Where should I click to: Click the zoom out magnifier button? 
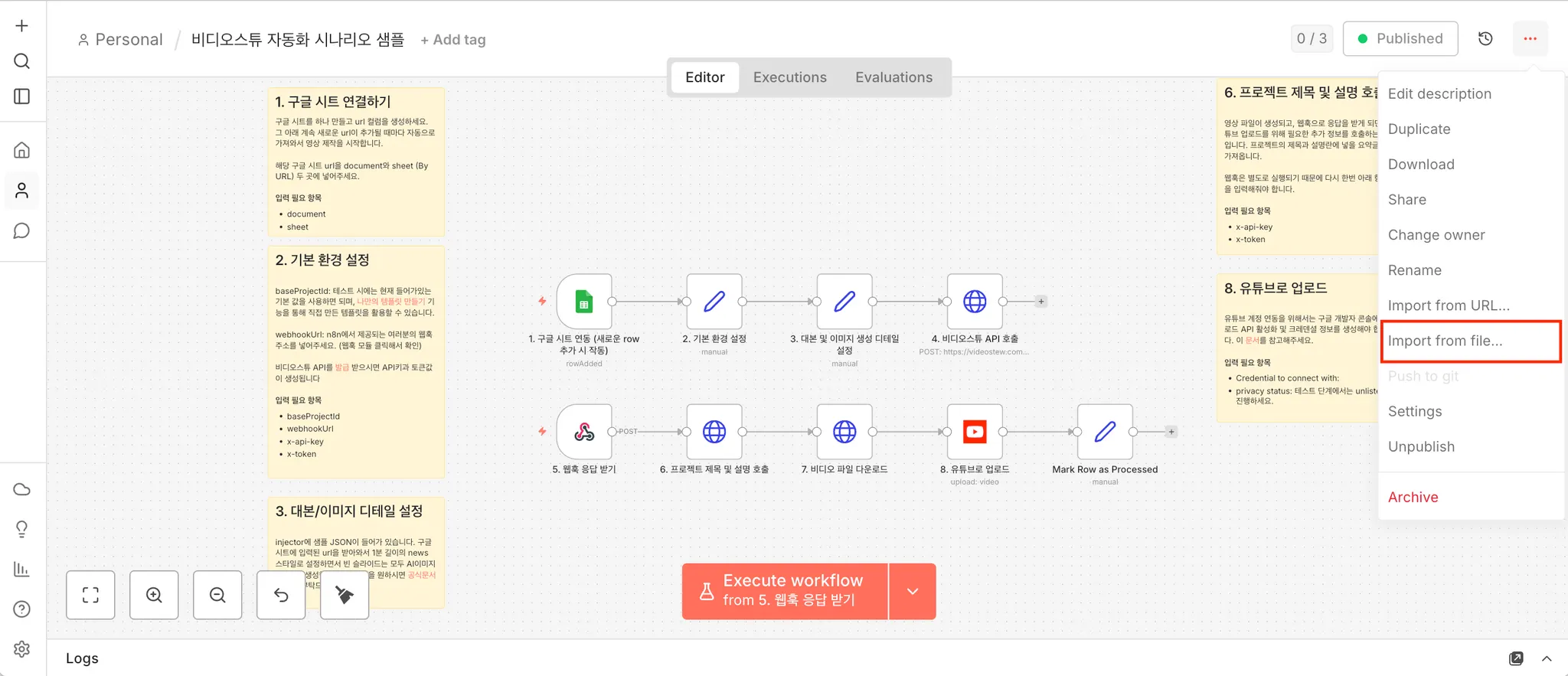pyautogui.click(x=217, y=595)
